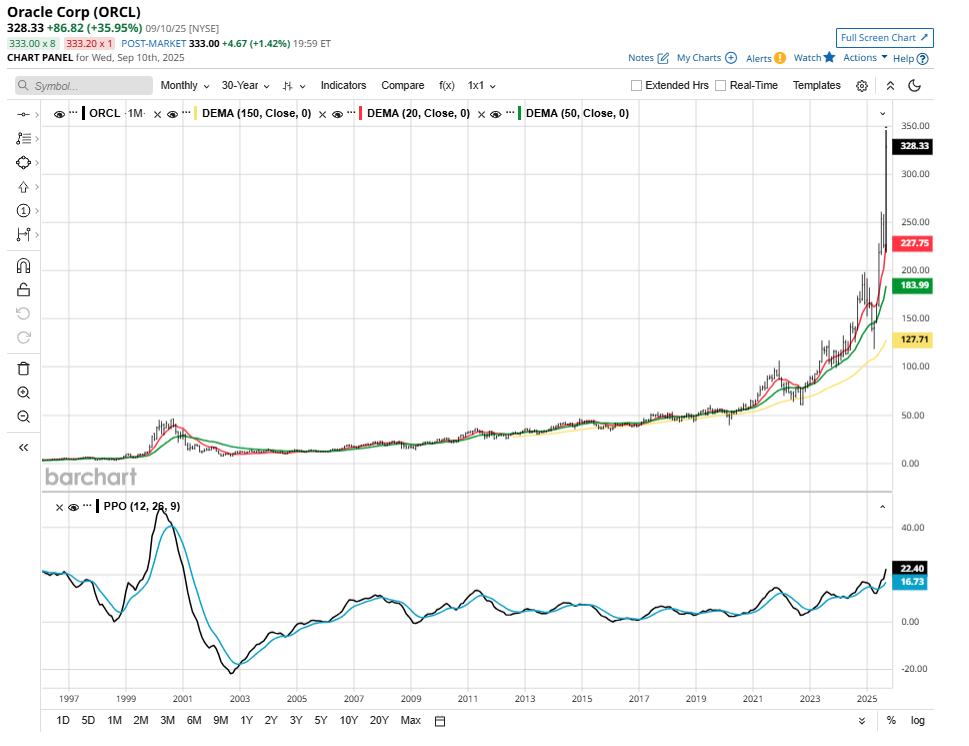The image size is (969, 746).
Task: Open the chart type bar-style dropdown
Action: click(x=294, y=86)
